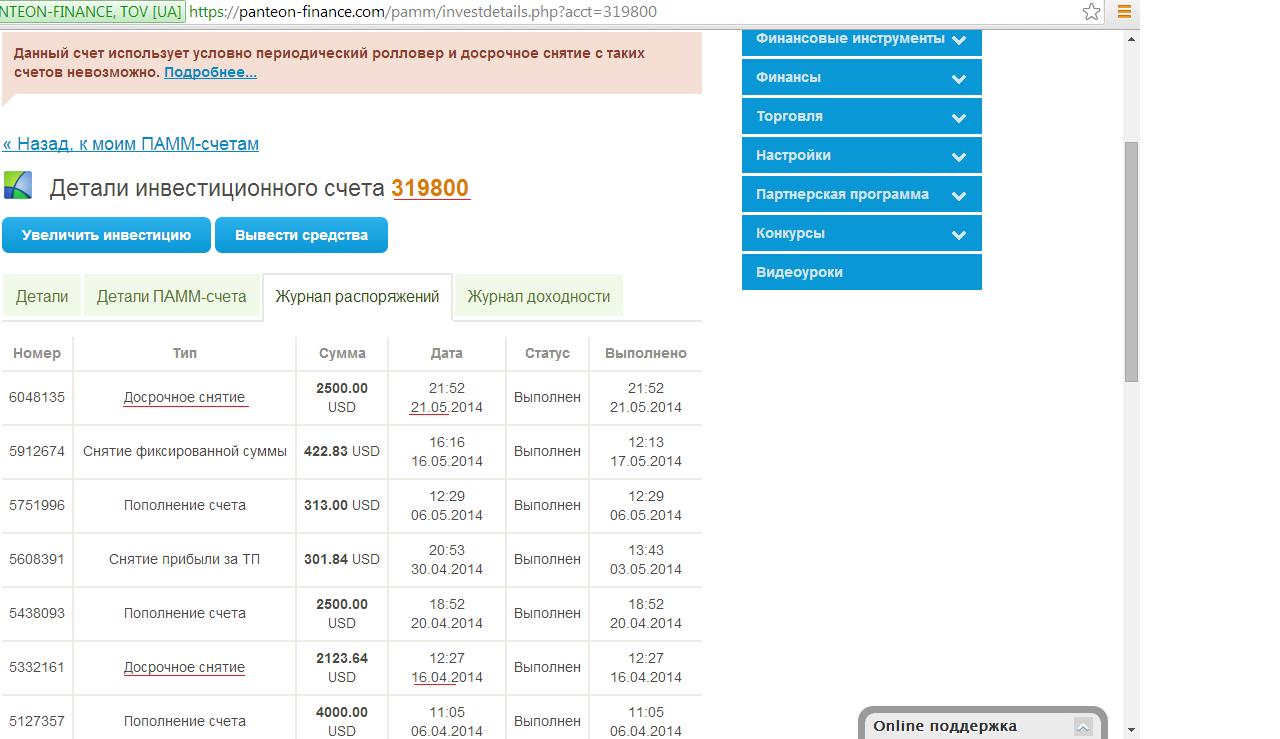Expand the Финансовые инструменты menu
The image size is (1280, 739).
[x=958, y=40]
